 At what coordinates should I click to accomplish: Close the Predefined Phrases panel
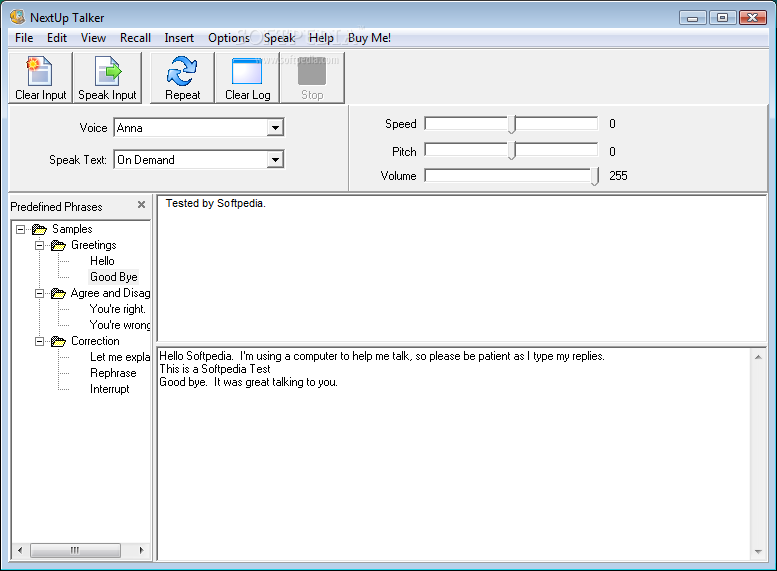coord(141,205)
